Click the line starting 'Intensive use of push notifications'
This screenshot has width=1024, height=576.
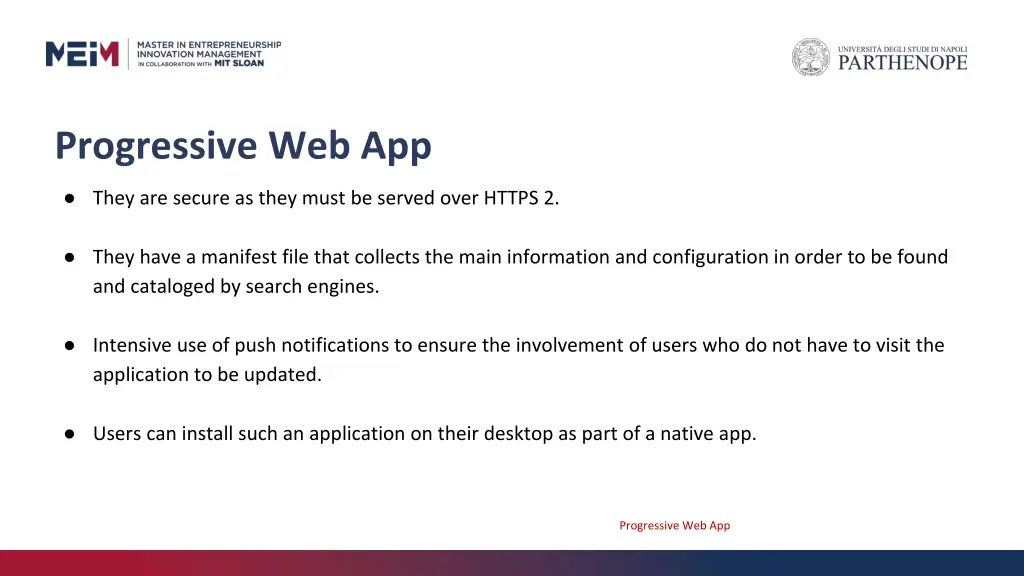[519, 345]
